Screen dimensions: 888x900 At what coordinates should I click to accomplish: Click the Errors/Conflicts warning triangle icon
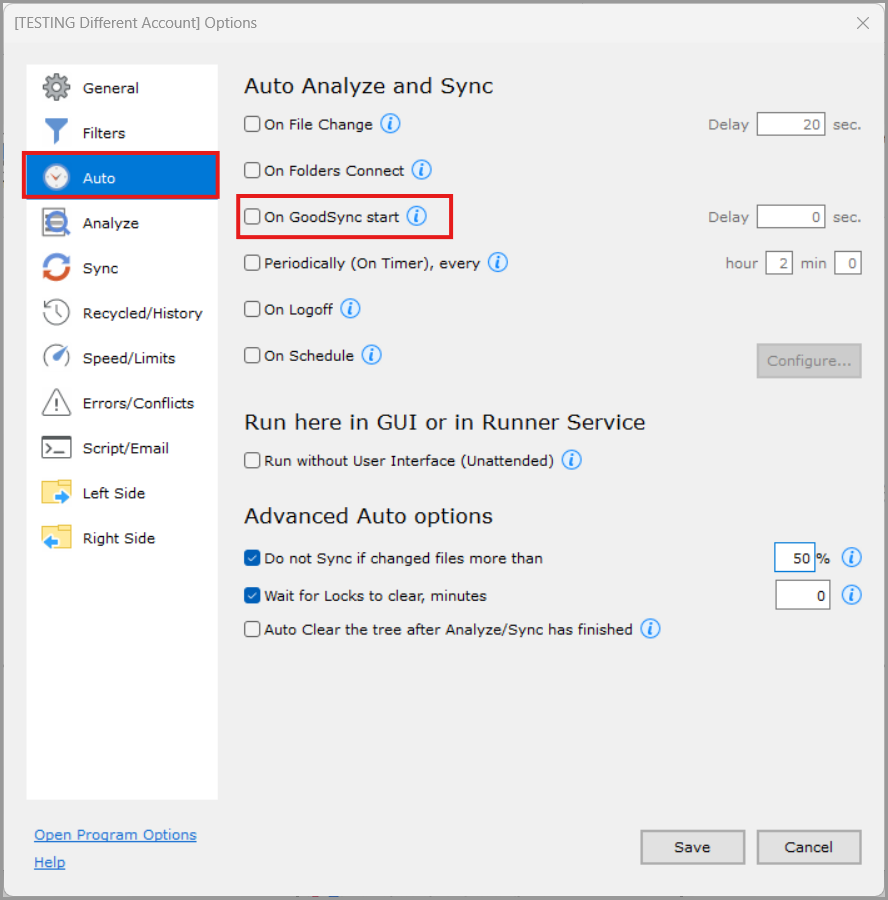click(56, 402)
